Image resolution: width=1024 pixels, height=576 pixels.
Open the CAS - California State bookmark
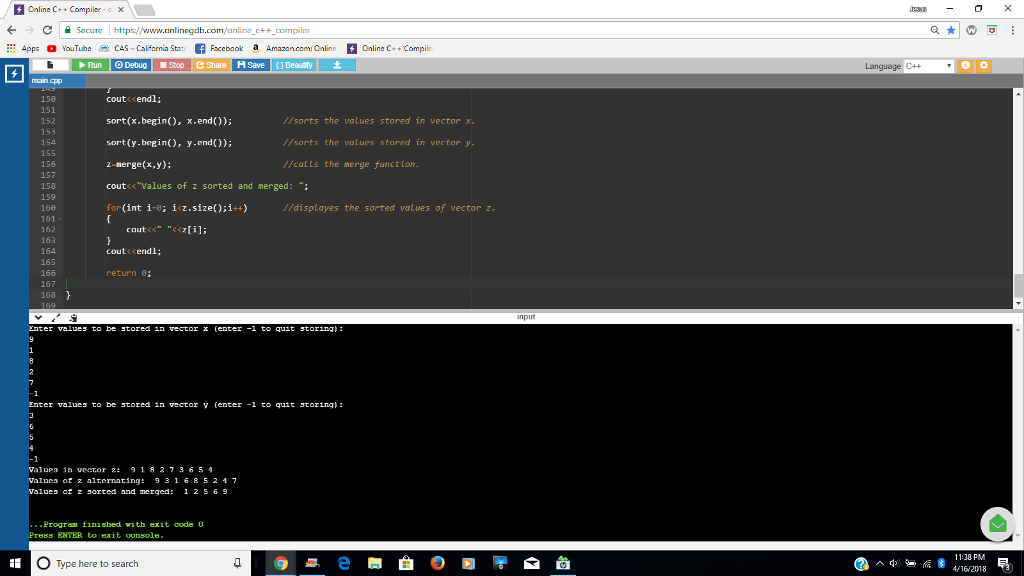click(x=143, y=48)
